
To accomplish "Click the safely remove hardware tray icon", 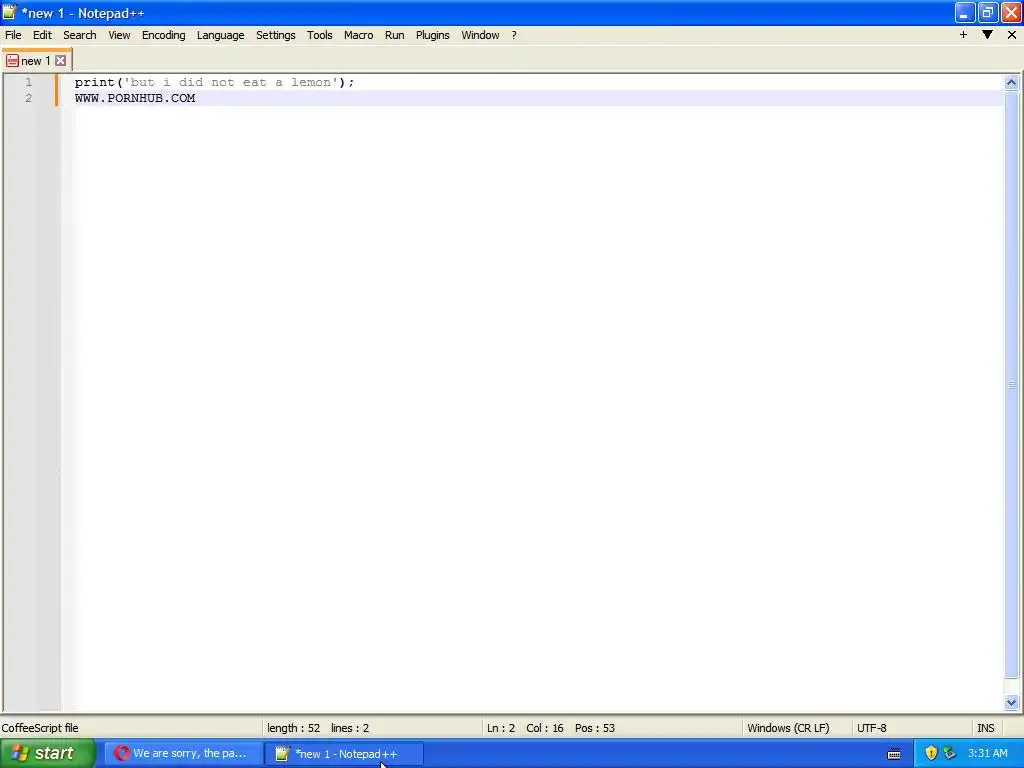I will click(x=949, y=753).
